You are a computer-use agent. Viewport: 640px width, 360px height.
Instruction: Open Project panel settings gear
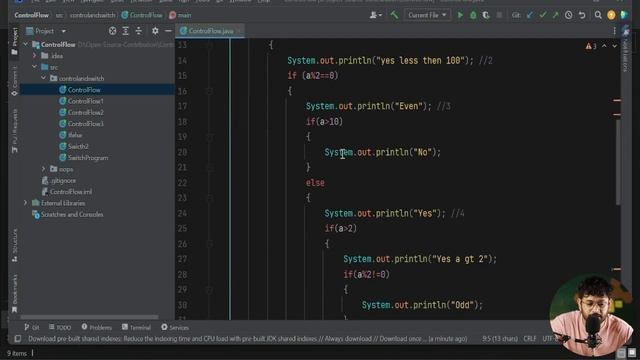coord(155,31)
